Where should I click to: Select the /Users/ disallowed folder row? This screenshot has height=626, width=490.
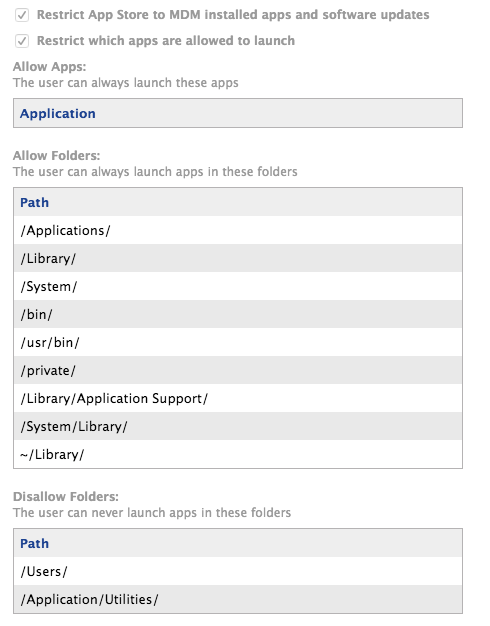(238, 571)
